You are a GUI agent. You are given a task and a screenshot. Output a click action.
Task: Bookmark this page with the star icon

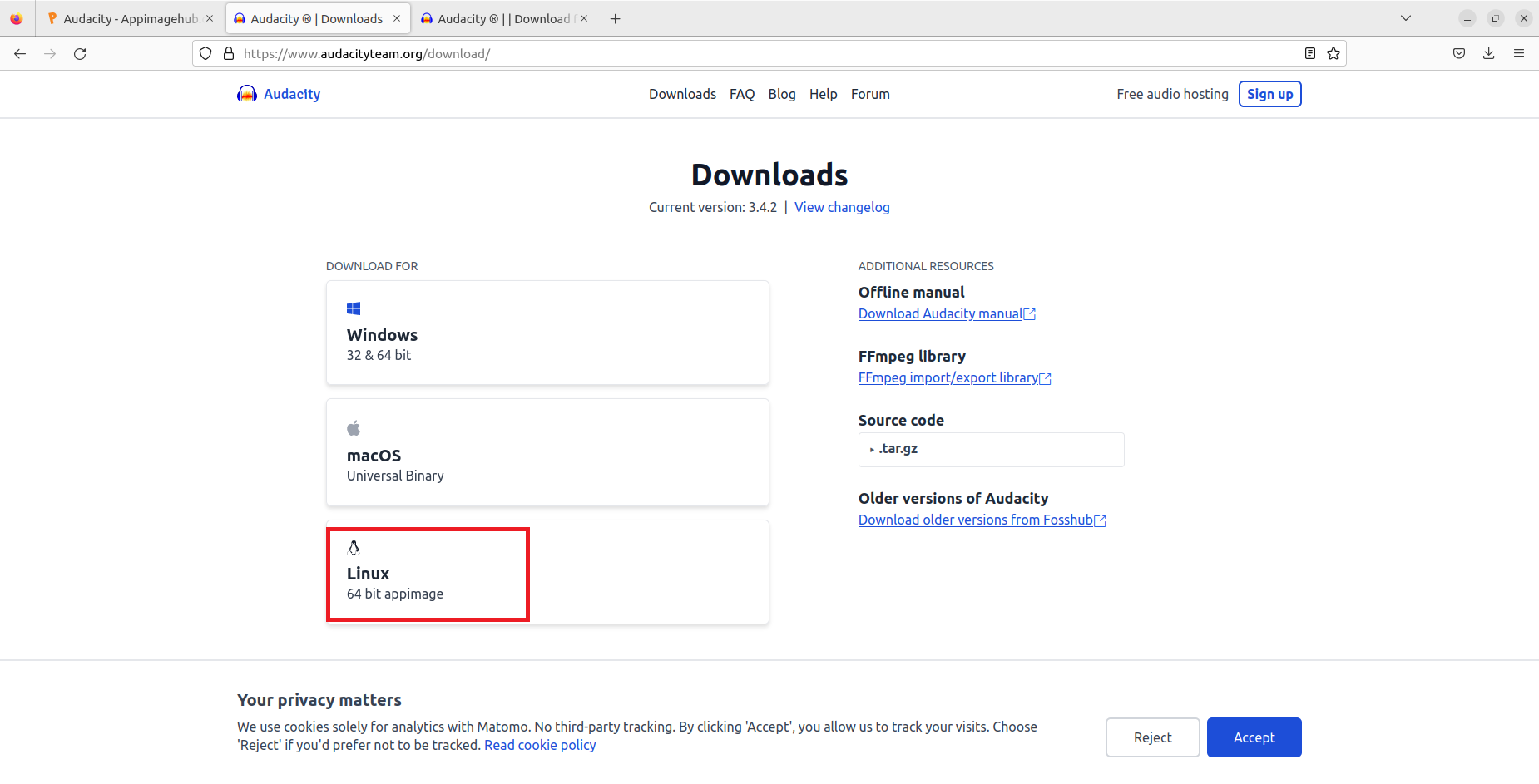pos(1334,54)
